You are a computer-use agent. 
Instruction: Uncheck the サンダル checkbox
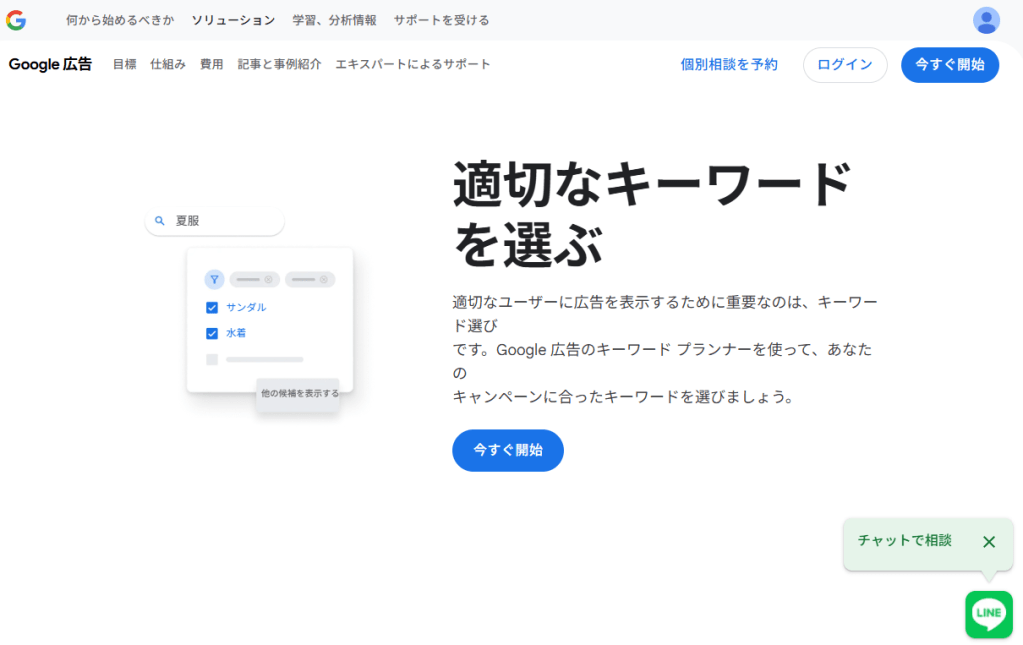(x=211, y=307)
